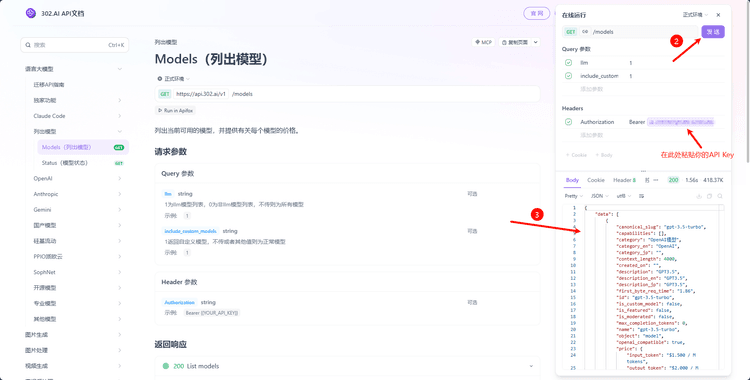
Task: Click the GET badge beside Status (模型状态)
Action: point(119,163)
